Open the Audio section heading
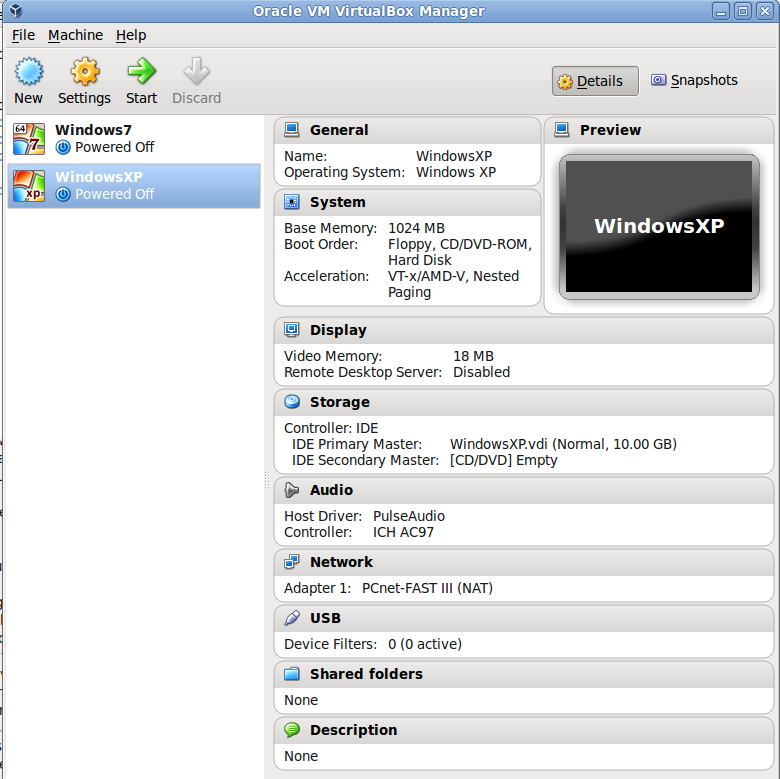This screenshot has width=780, height=779. (331, 490)
